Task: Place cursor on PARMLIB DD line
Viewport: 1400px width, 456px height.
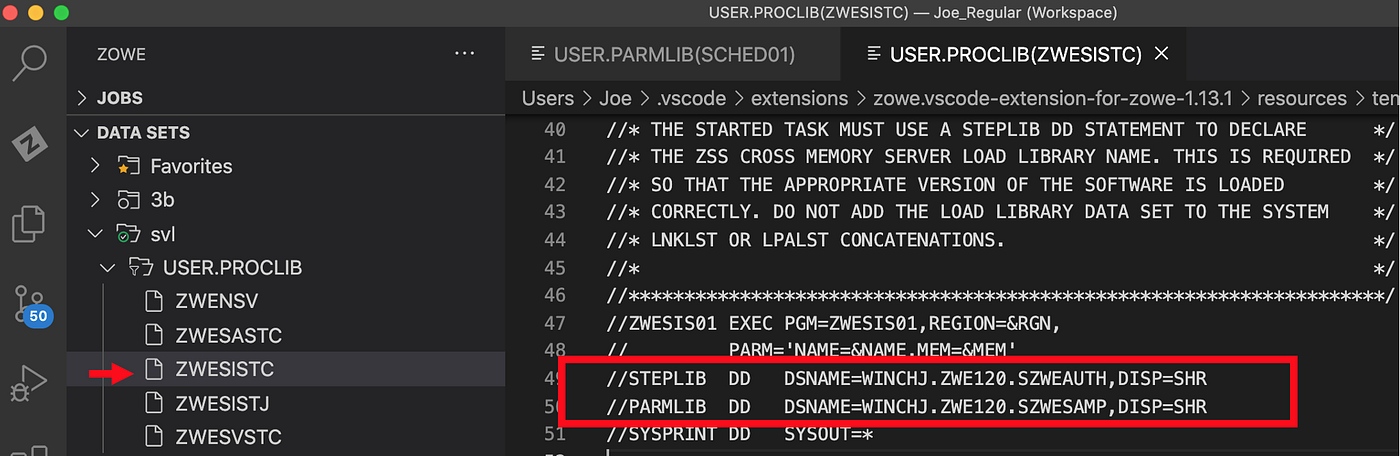Action: [905, 407]
